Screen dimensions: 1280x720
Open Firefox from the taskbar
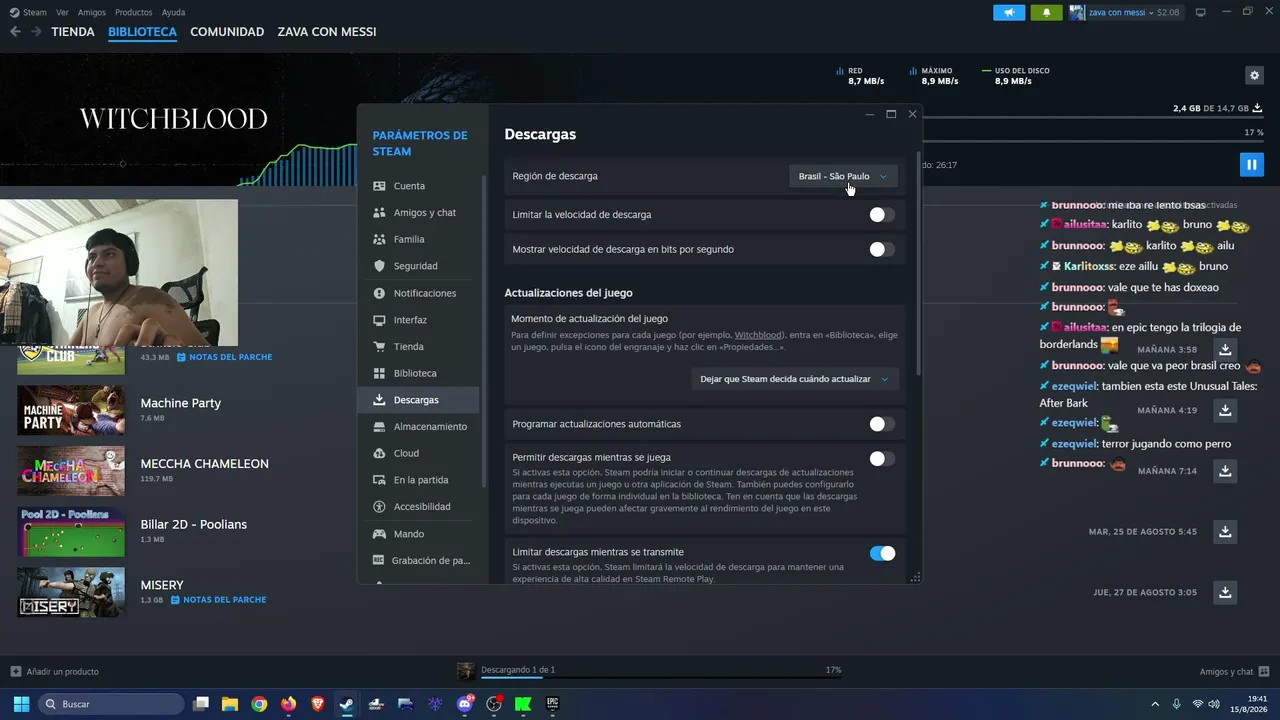pos(289,704)
